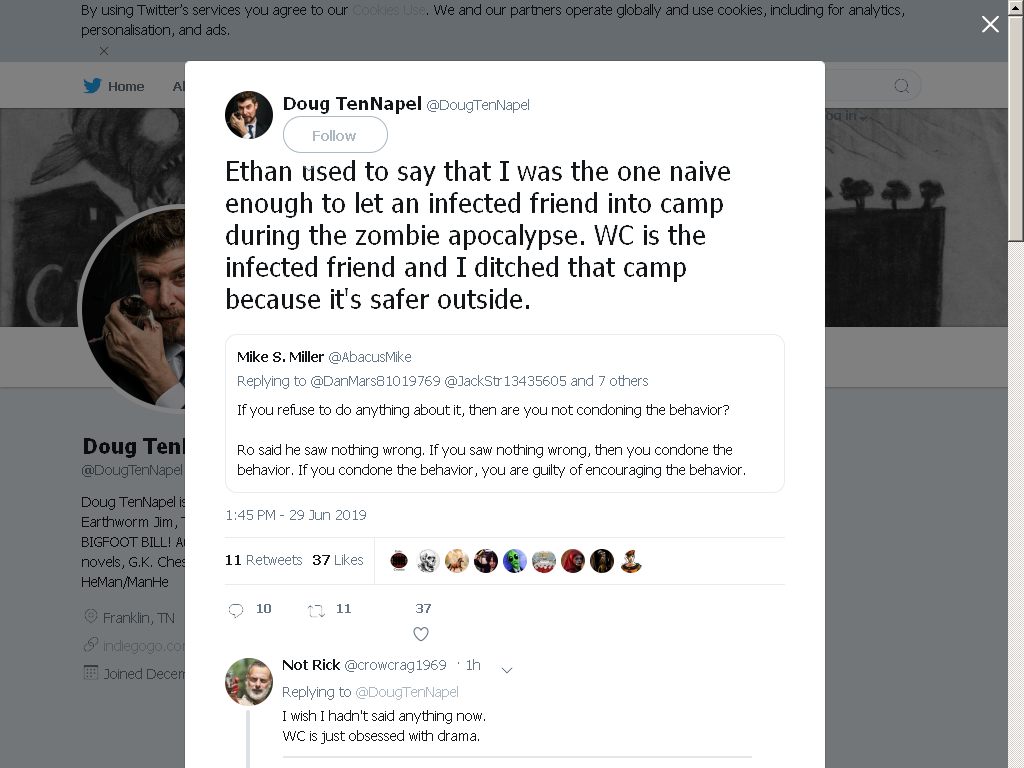Open the 1:45 PM - 29 Jun 2019 timestamp
Screen dimensions: 1024x768
point(296,515)
